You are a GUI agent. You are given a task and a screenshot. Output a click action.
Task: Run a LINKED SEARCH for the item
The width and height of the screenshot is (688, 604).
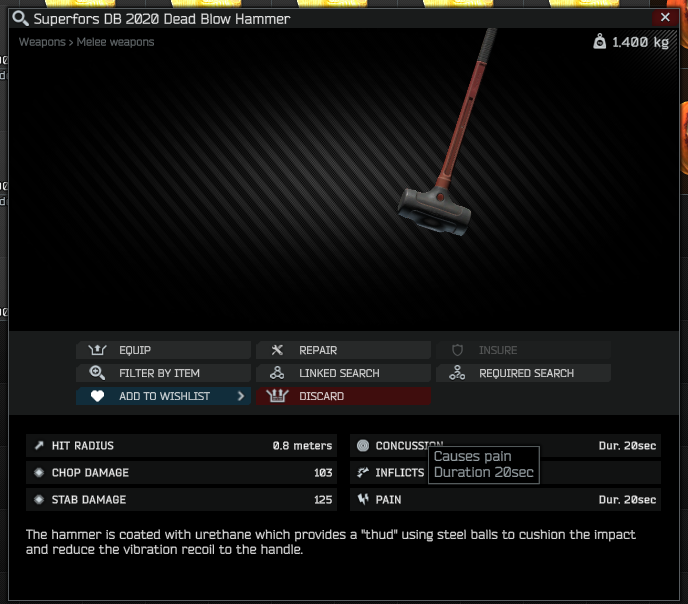point(343,373)
